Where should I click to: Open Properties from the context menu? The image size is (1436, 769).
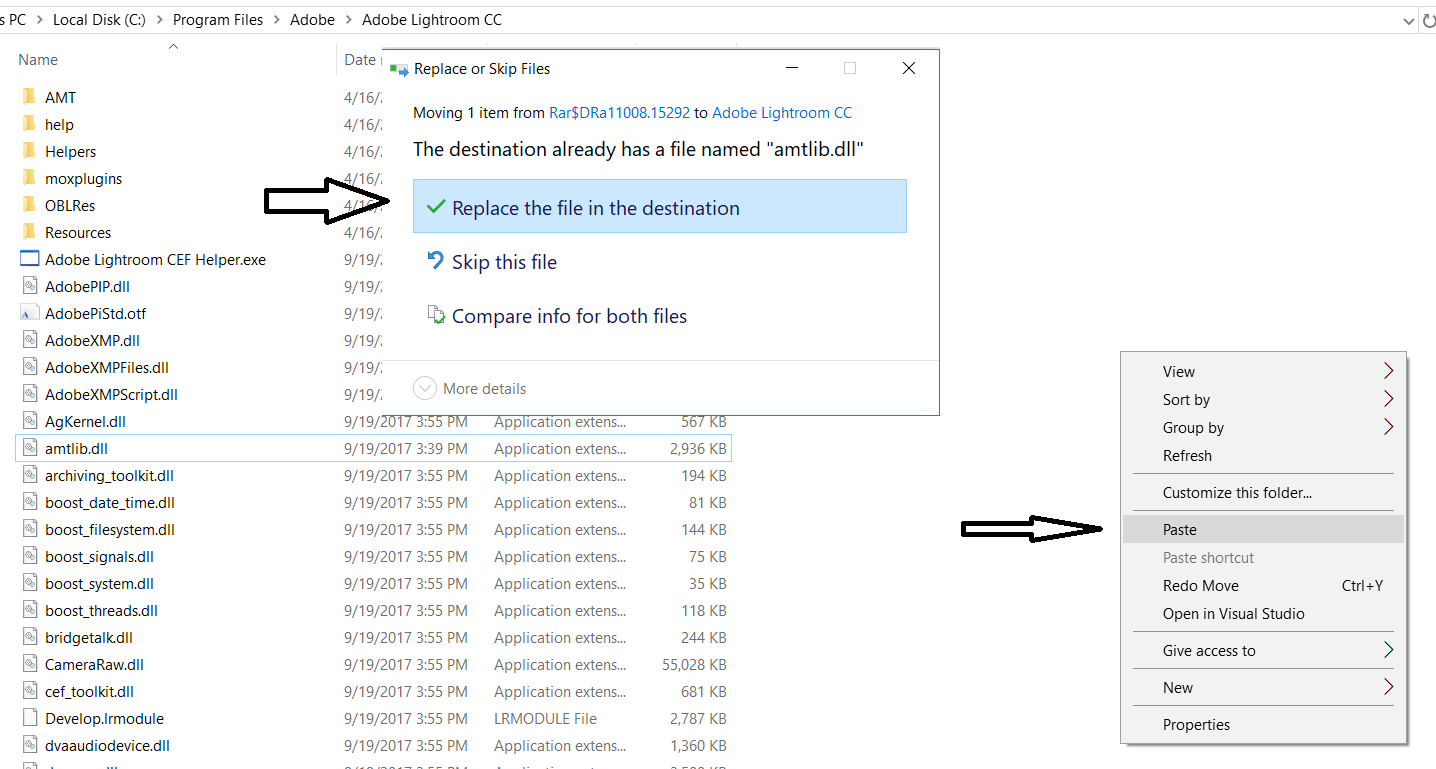point(1264,724)
